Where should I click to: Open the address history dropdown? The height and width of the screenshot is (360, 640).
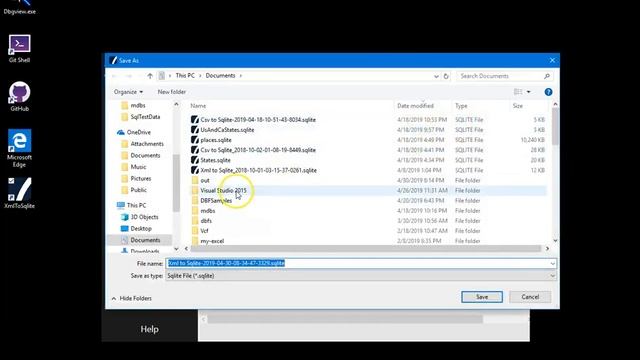436,76
